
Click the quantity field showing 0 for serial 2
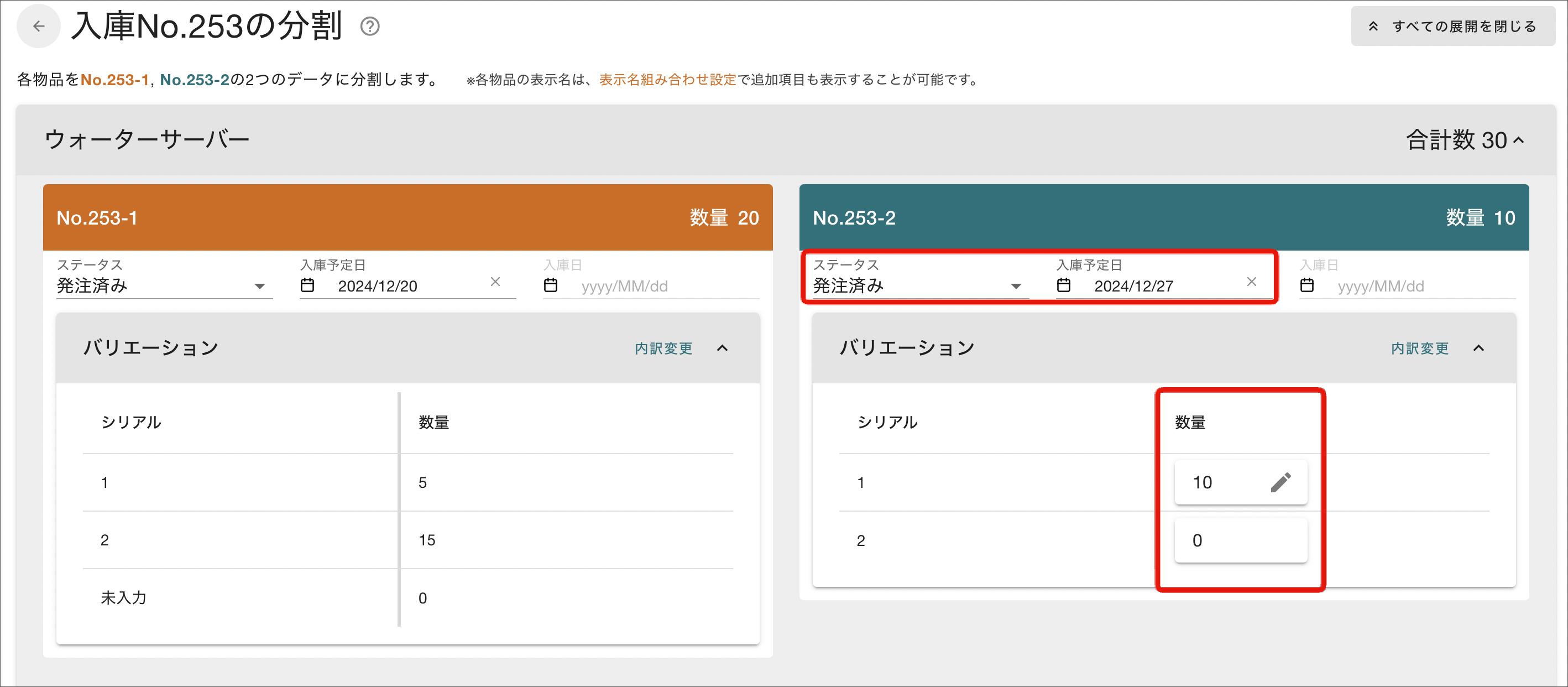(x=1241, y=540)
